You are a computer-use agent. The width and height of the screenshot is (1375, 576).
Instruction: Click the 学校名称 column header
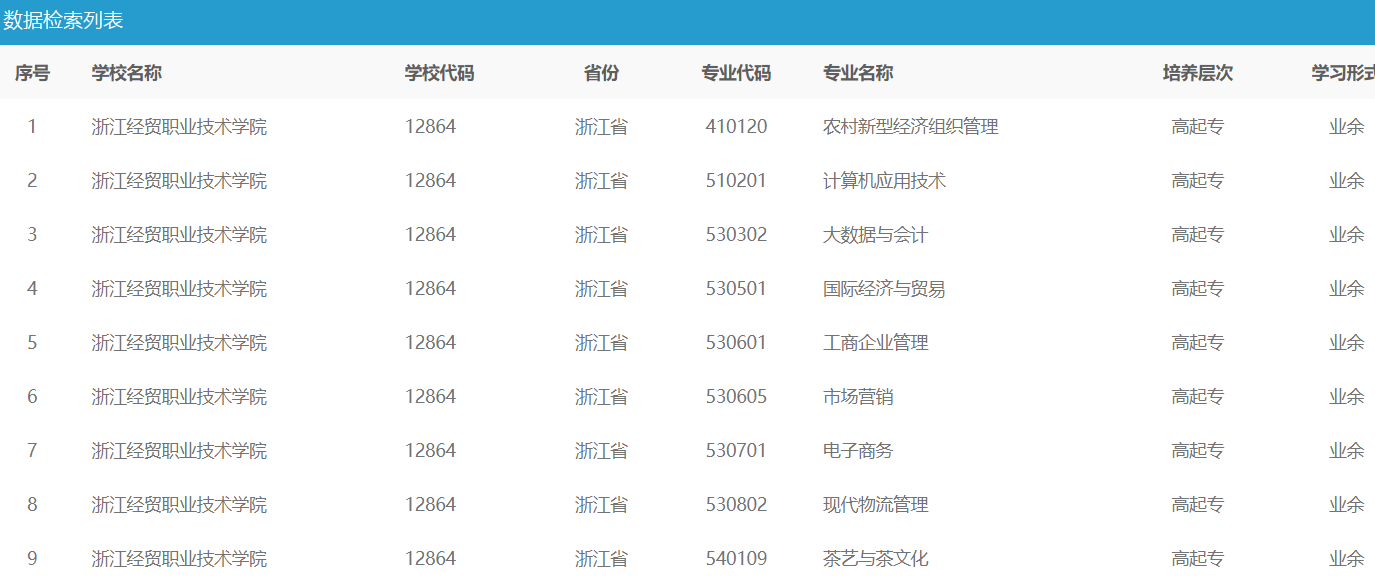click(x=127, y=73)
